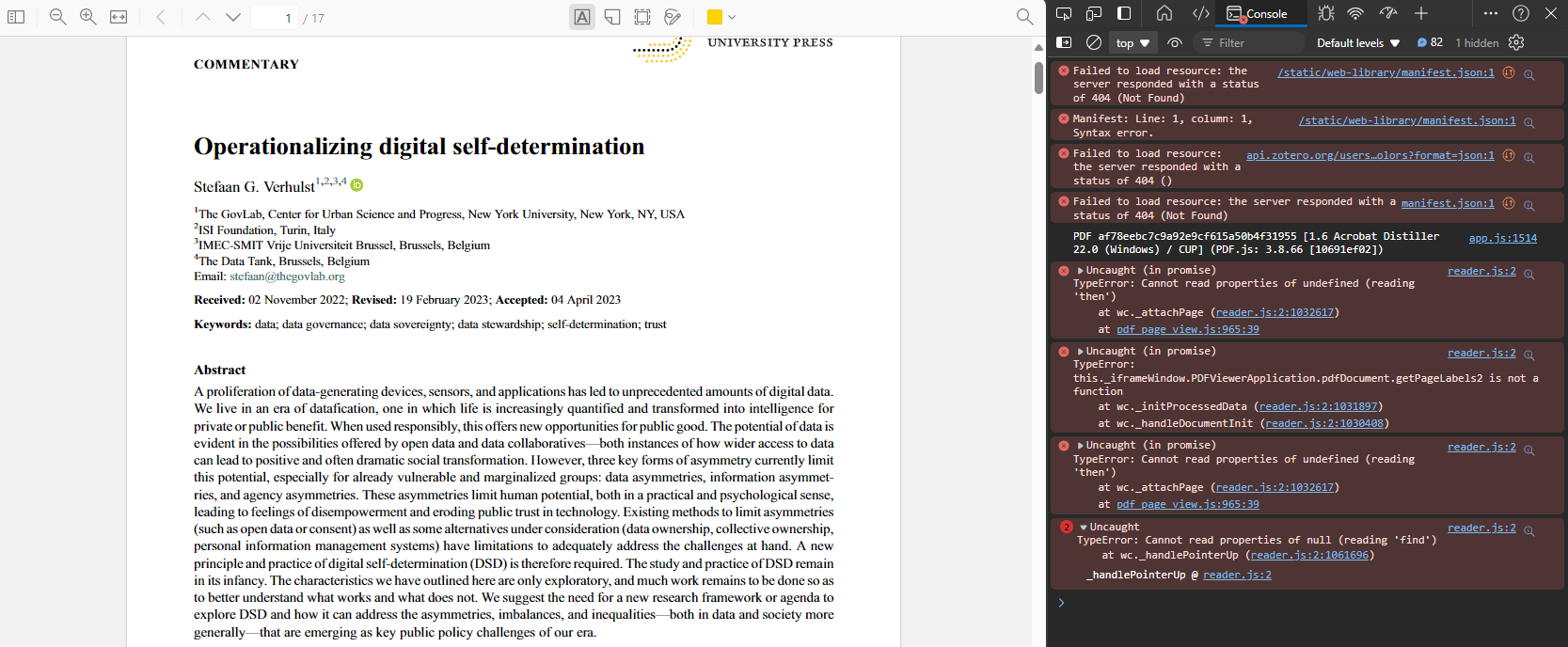
Task: Open console settings gear
Action: pos(1516,42)
